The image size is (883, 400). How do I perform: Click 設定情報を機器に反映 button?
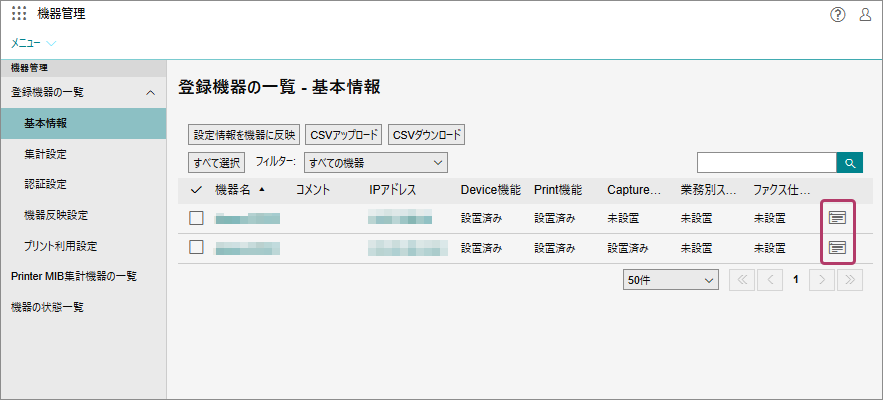click(244, 135)
